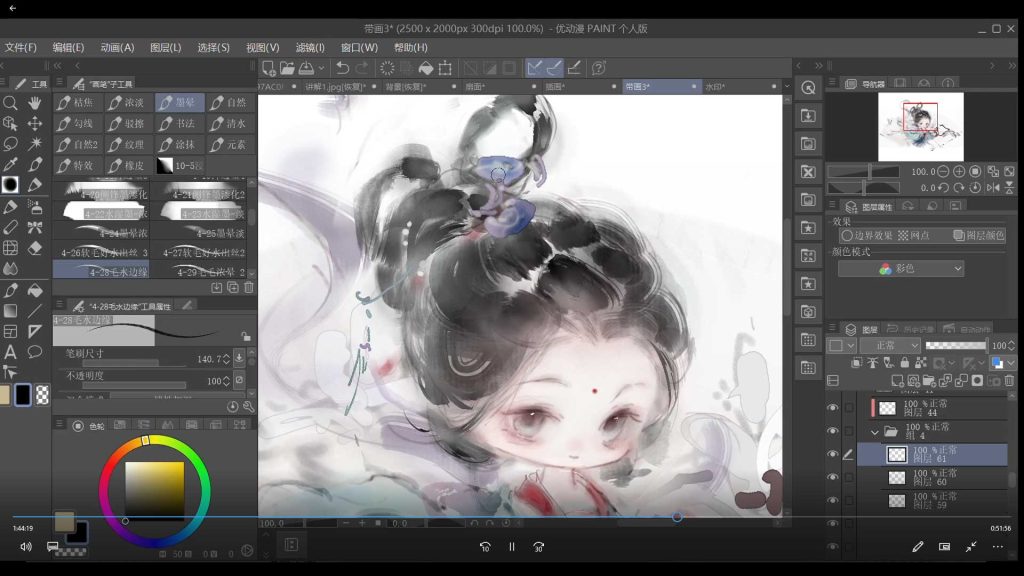Viewport: 1024px width, 576px height.
Task: Click the New canvas icon
Action: (268, 68)
